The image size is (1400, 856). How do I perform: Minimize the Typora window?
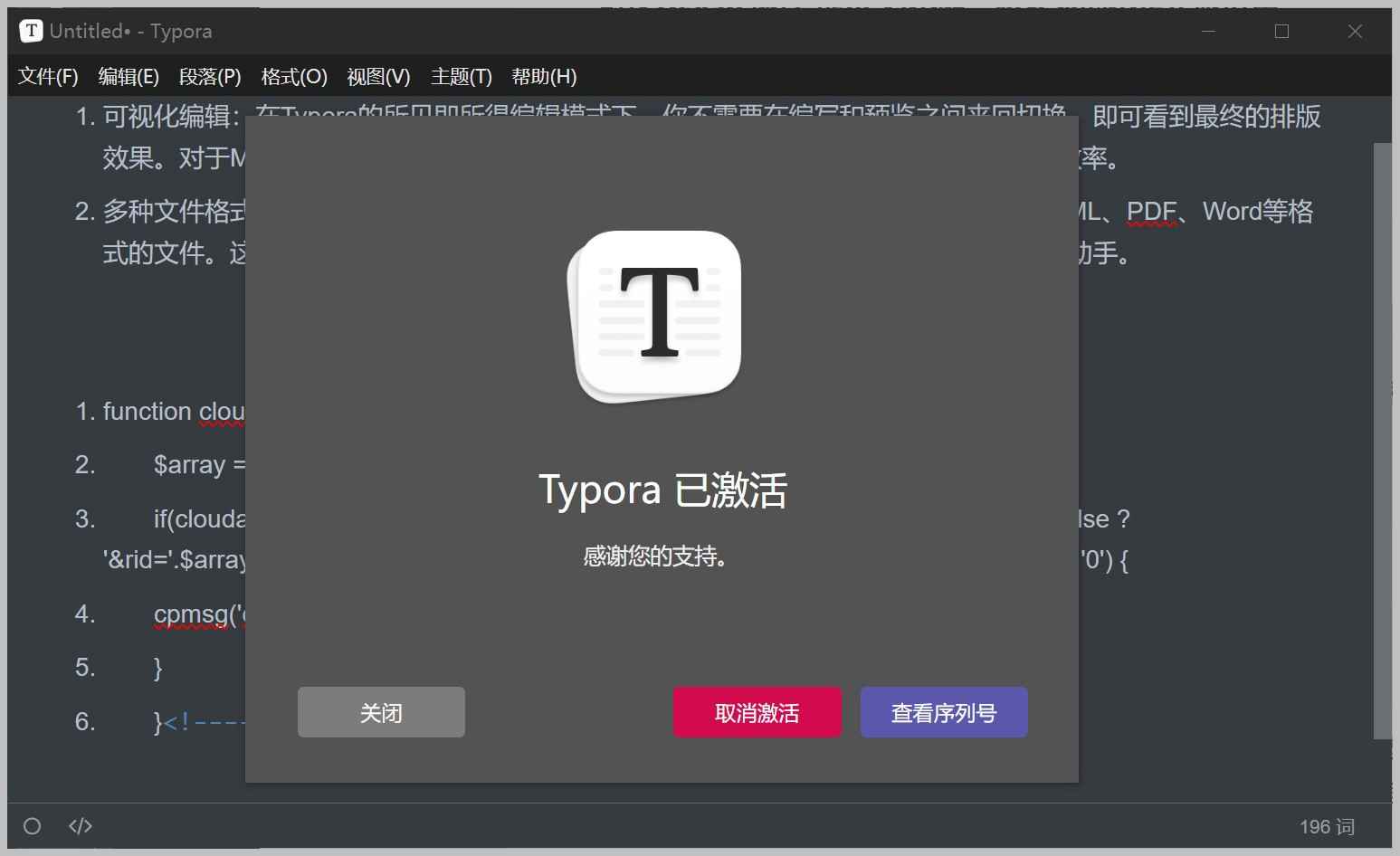point(1208,31)
